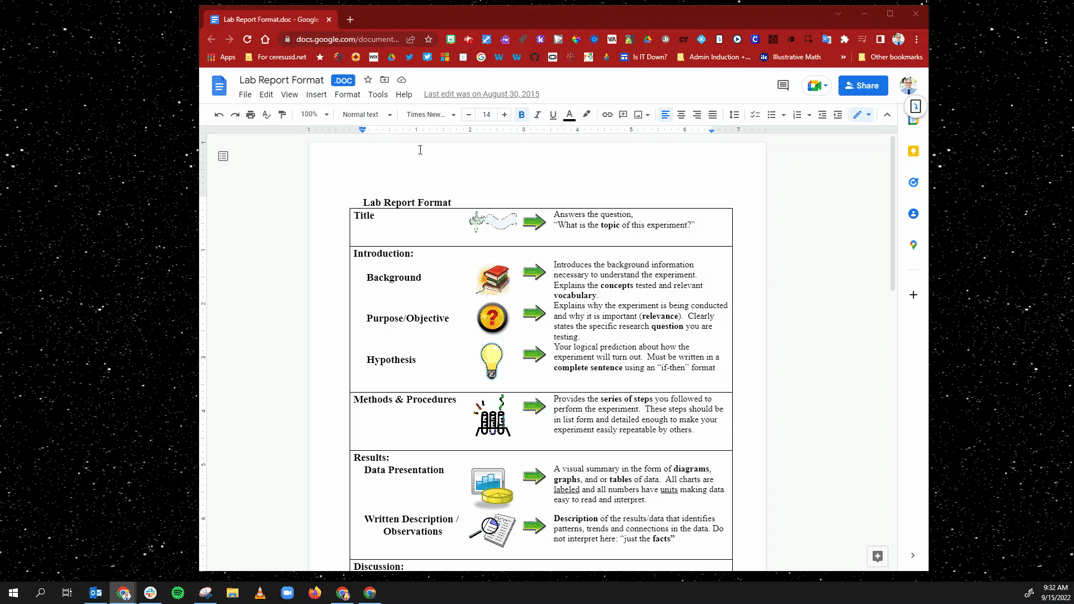Open the View menu

(x=289, y=95)
